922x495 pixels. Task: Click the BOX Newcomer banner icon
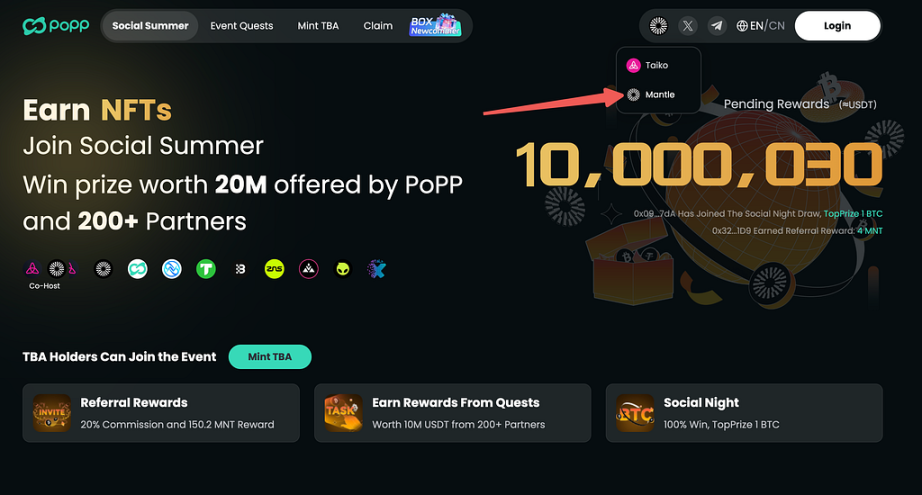[x=435, y=25]
